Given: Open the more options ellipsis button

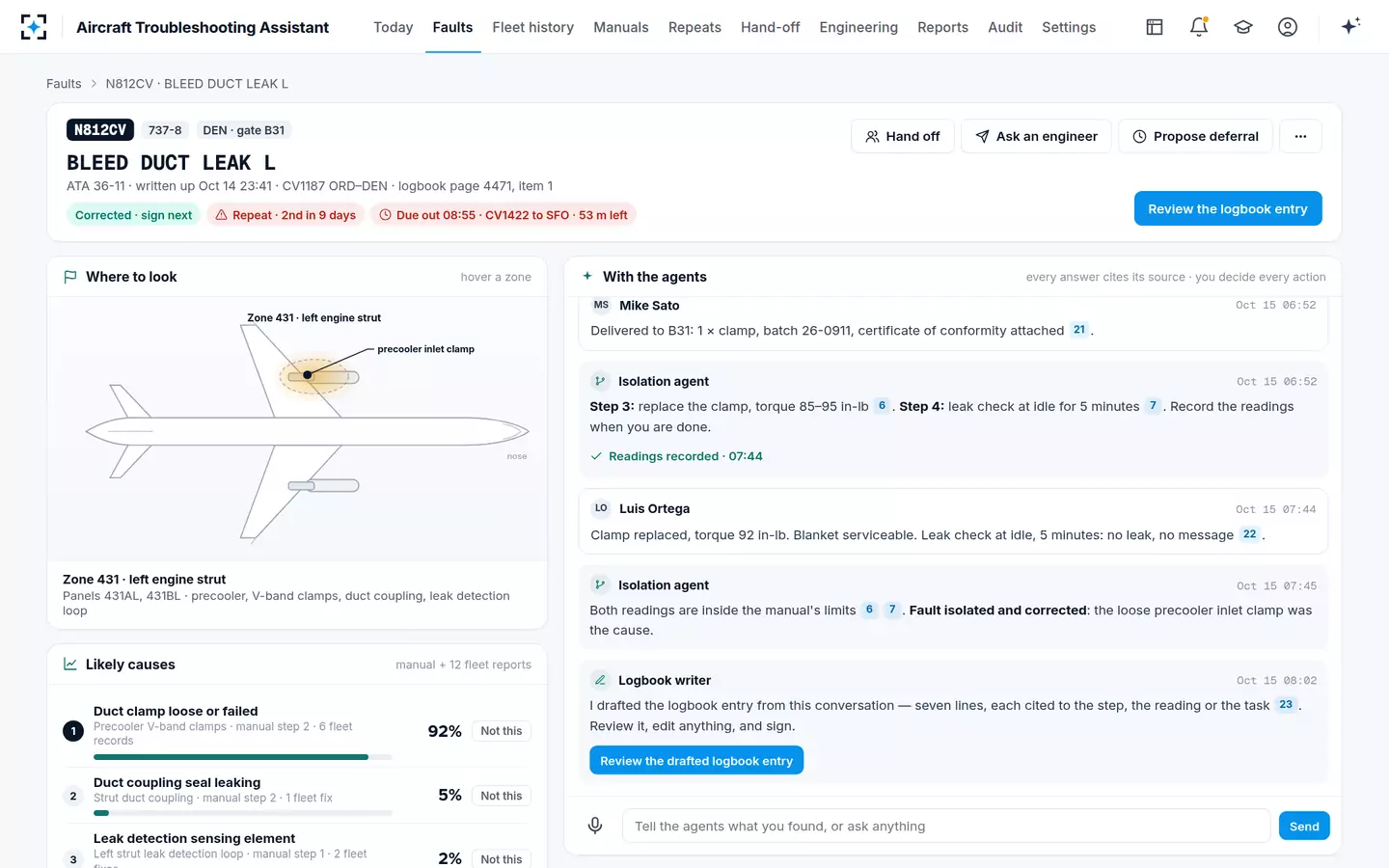Looking at the screenshot, I should pos(1300,136).
